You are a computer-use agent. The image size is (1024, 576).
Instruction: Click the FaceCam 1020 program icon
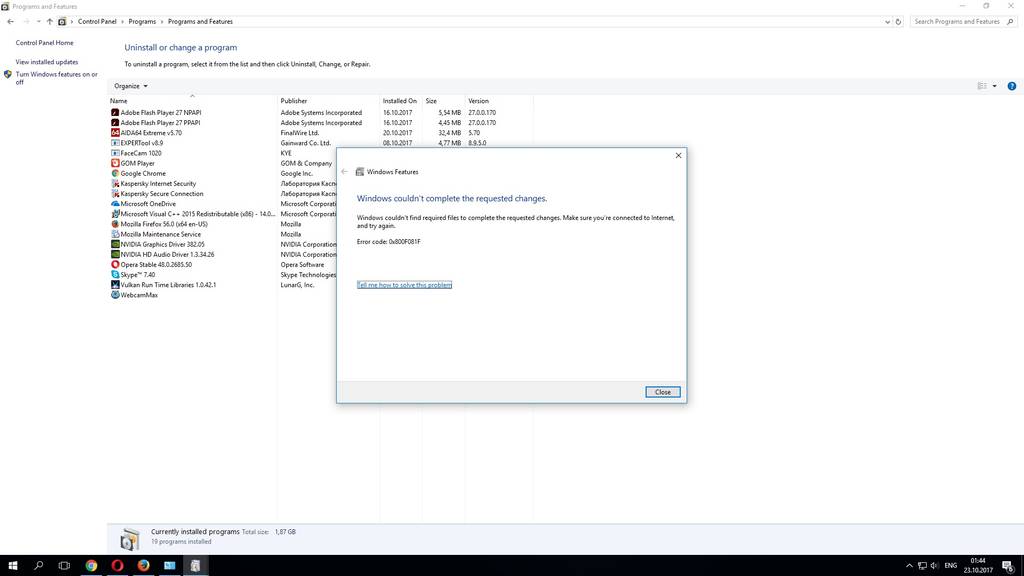tap(115, 153)
